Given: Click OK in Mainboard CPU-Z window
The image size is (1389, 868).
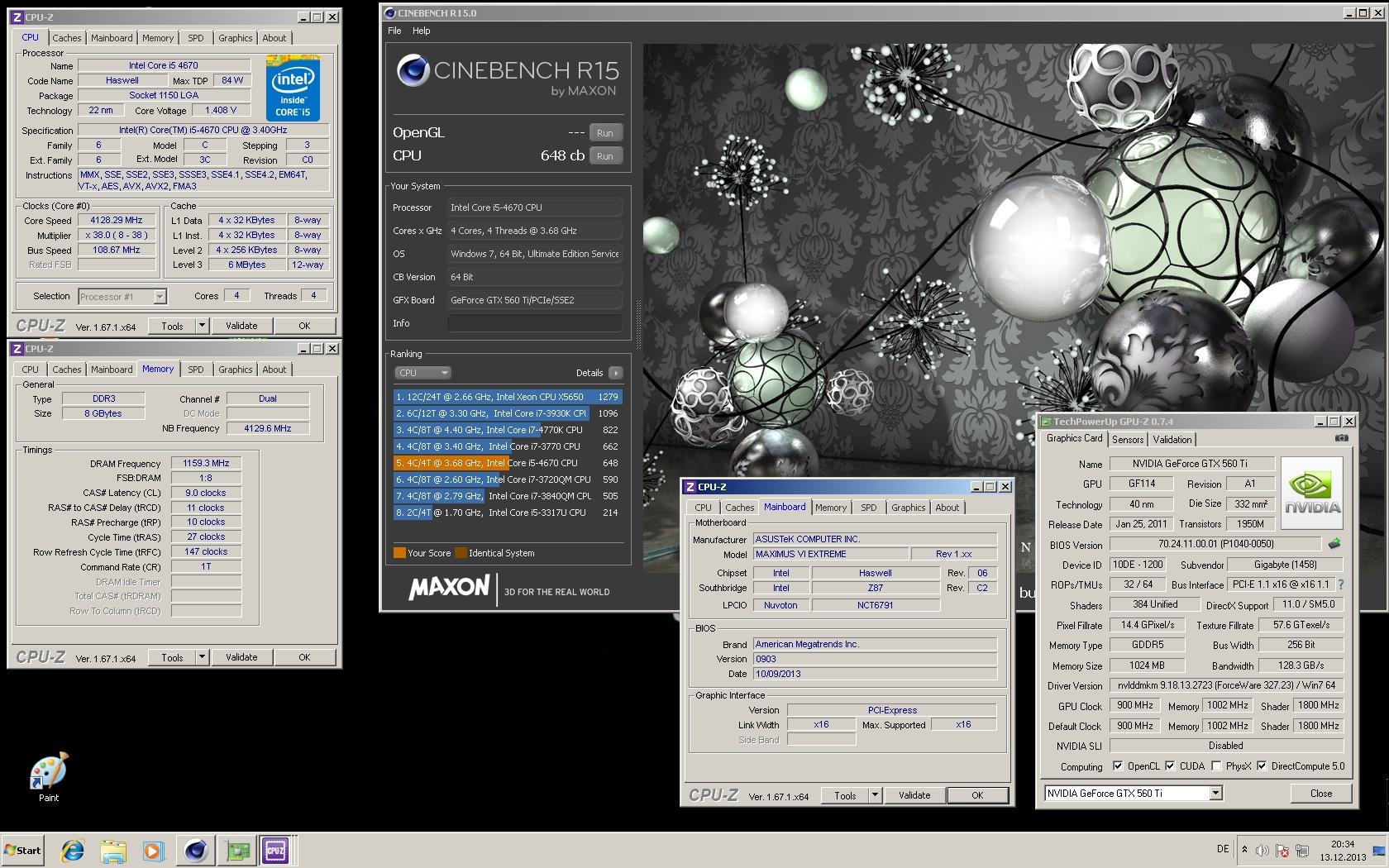Looking at the screenshot, I should [x=977, y=795].
